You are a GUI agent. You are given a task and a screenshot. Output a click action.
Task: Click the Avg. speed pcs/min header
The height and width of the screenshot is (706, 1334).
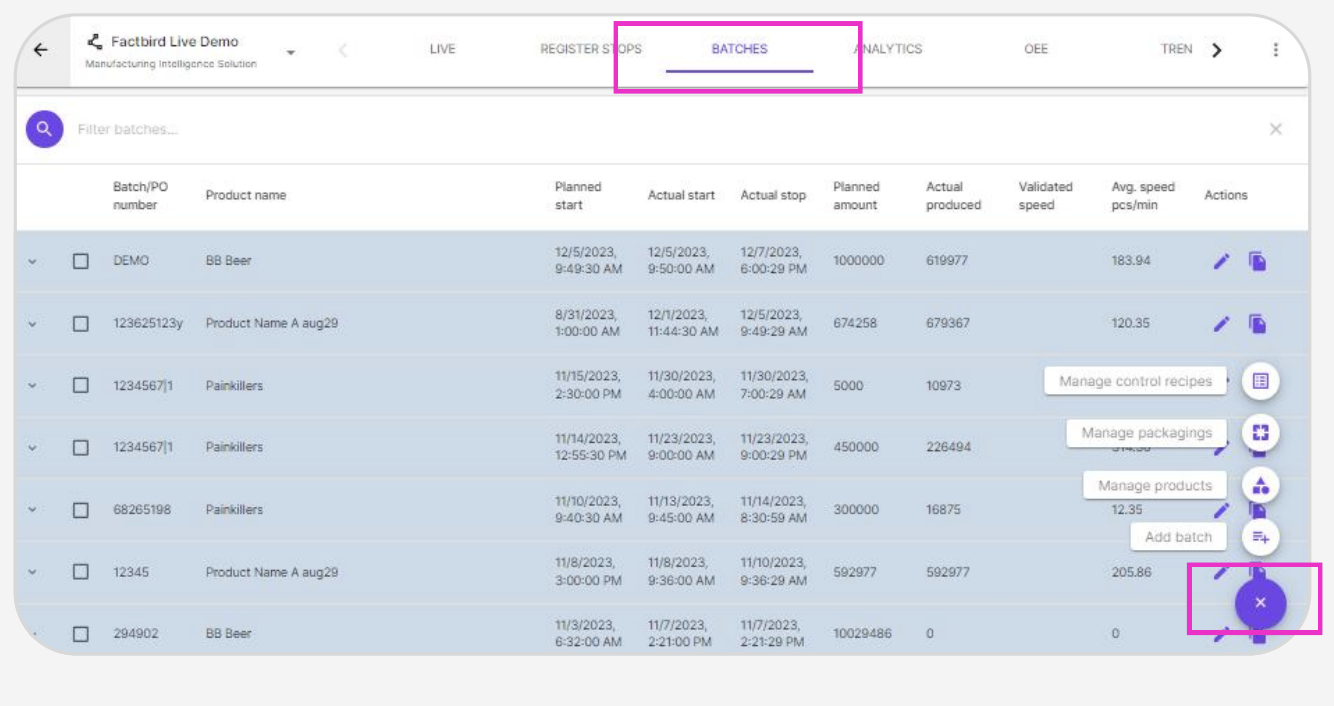[x=1144, y=196]
